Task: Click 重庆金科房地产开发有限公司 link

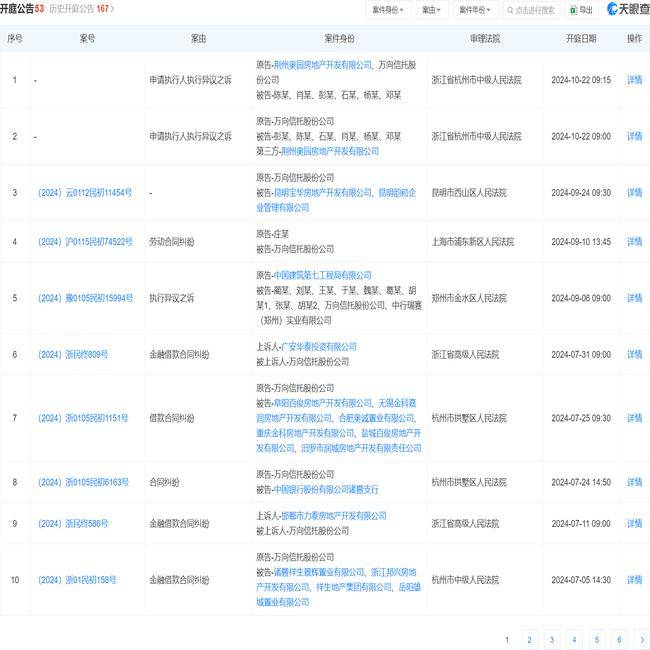Action: [305, 433]
